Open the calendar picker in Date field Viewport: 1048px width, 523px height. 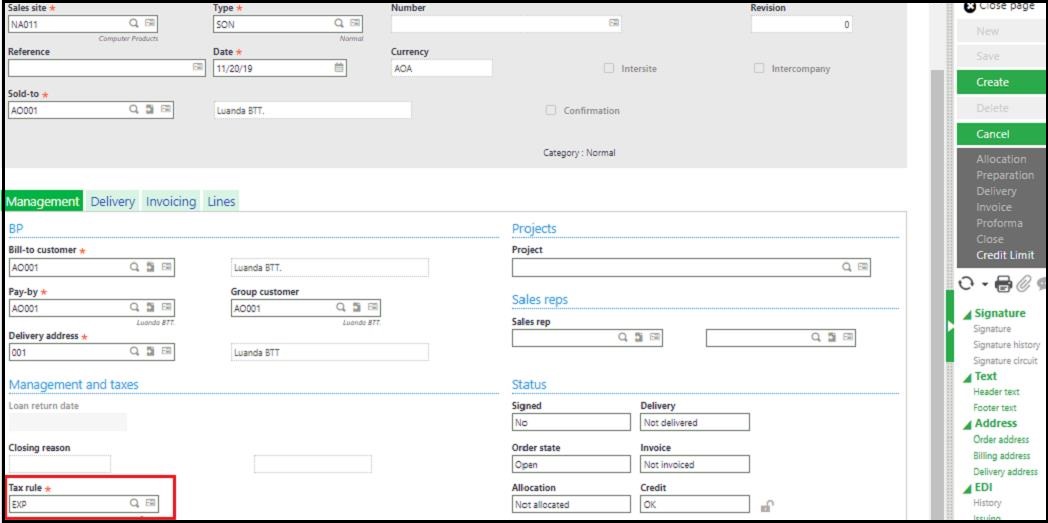[x=339, y=68]
